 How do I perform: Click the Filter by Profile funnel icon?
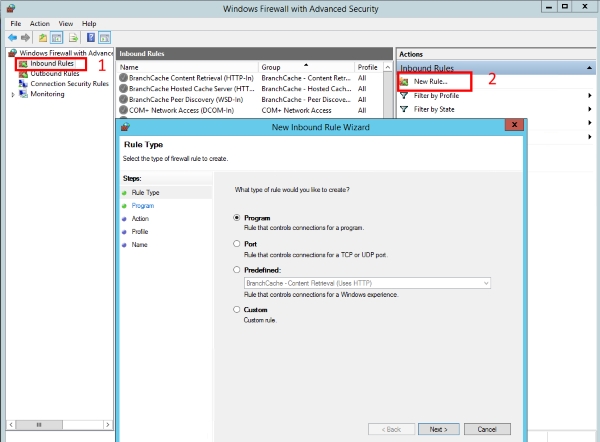(x=405, y=96)
